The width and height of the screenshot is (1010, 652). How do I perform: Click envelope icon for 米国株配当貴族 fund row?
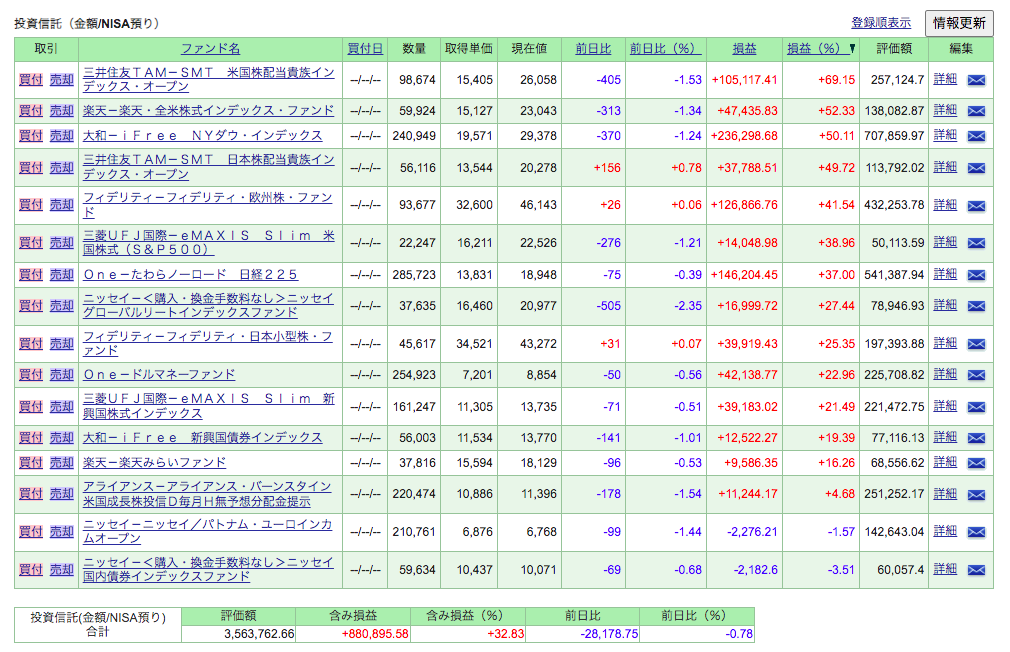[x=977, y=80]
